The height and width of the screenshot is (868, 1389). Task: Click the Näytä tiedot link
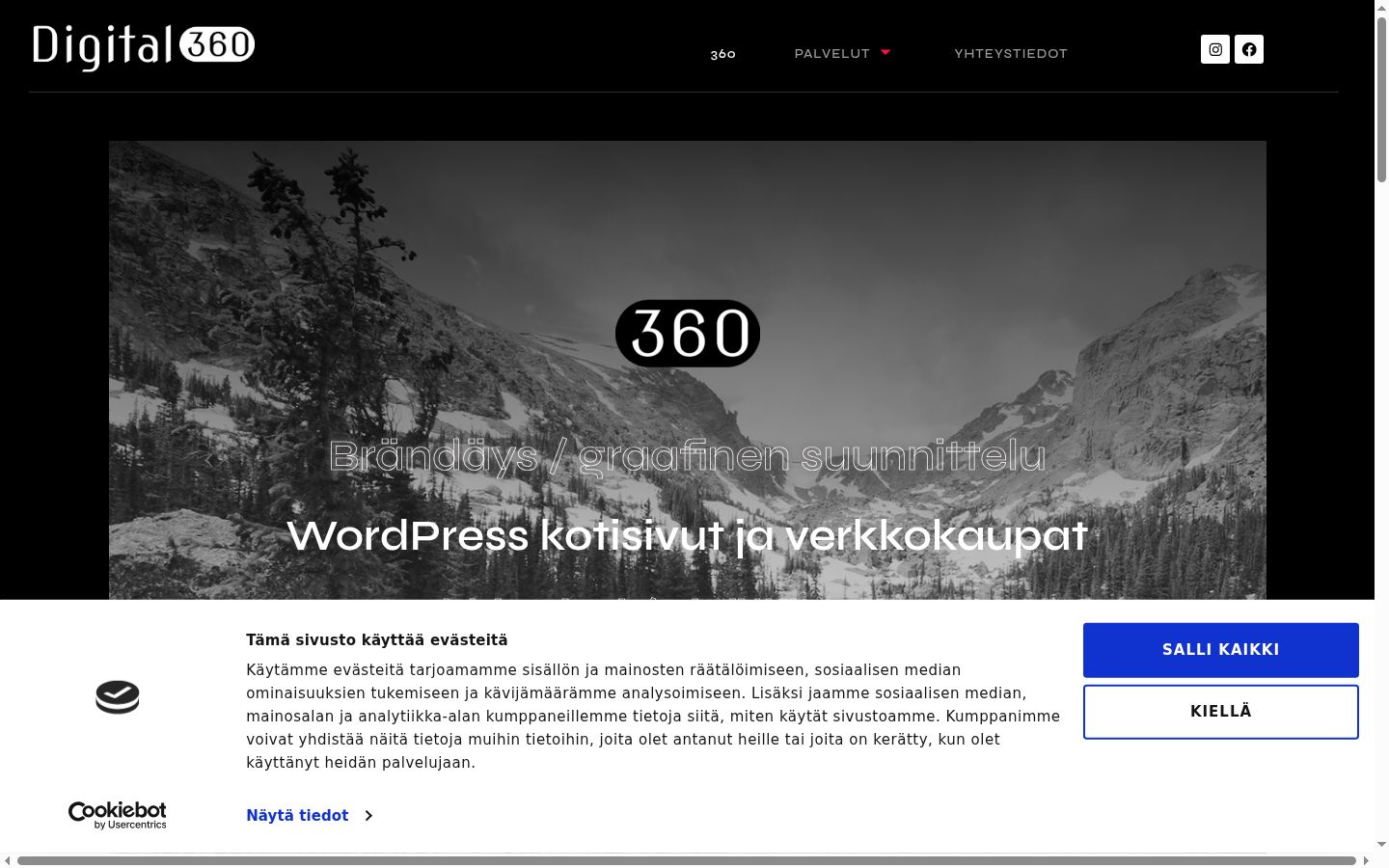tap(297, 816)
